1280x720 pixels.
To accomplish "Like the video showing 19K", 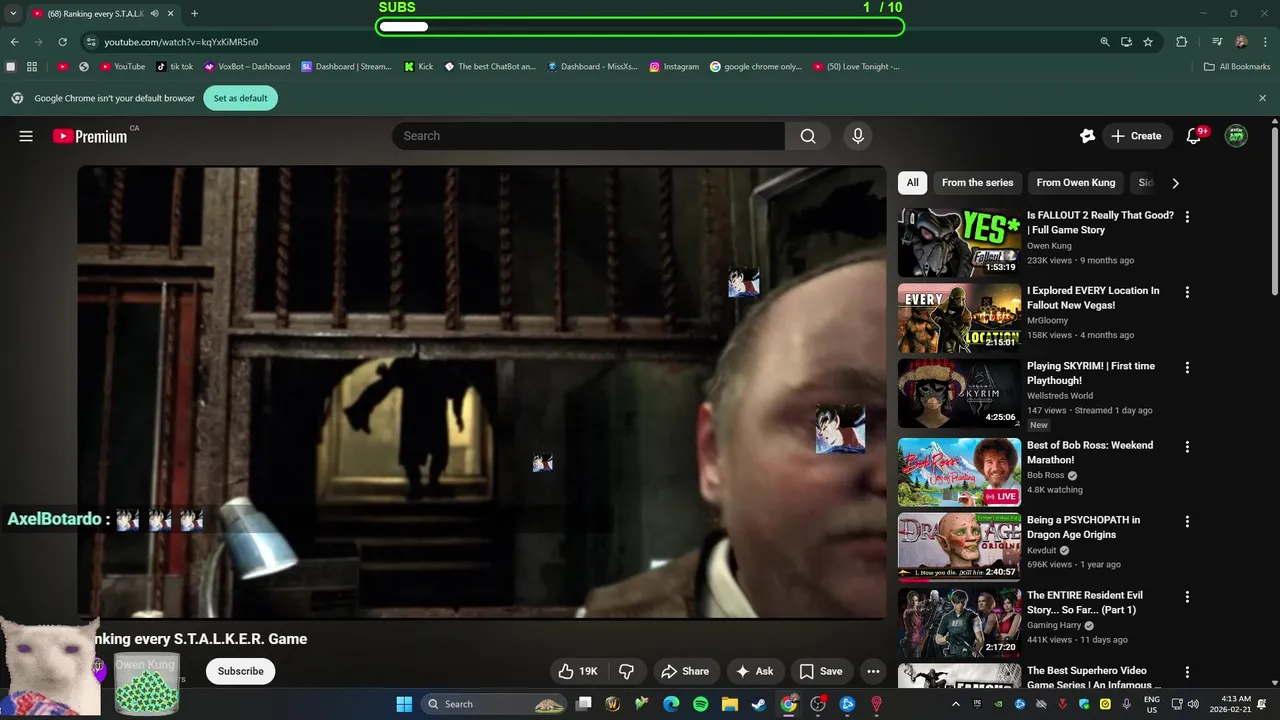I will 578,671.
